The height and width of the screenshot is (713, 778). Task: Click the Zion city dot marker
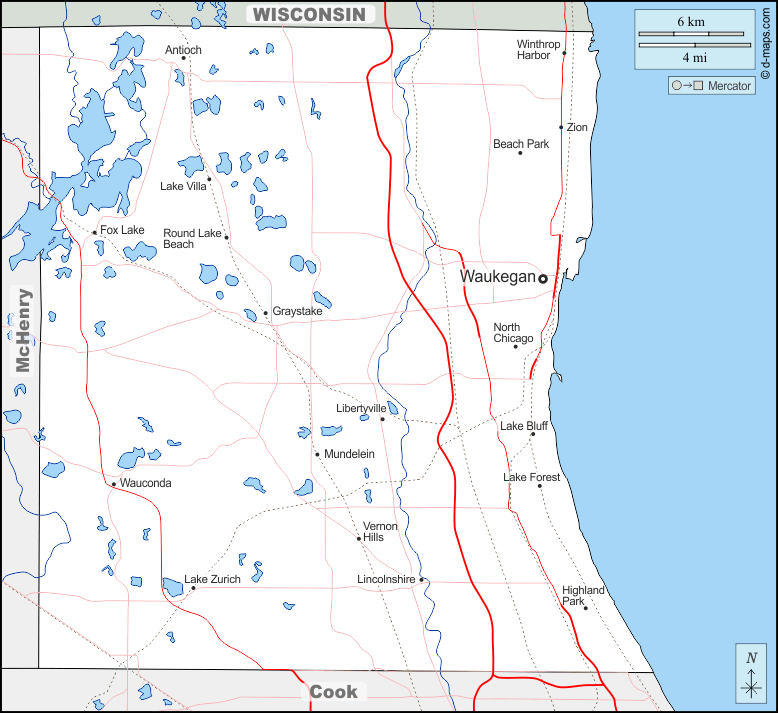click(x=561, y=127)
